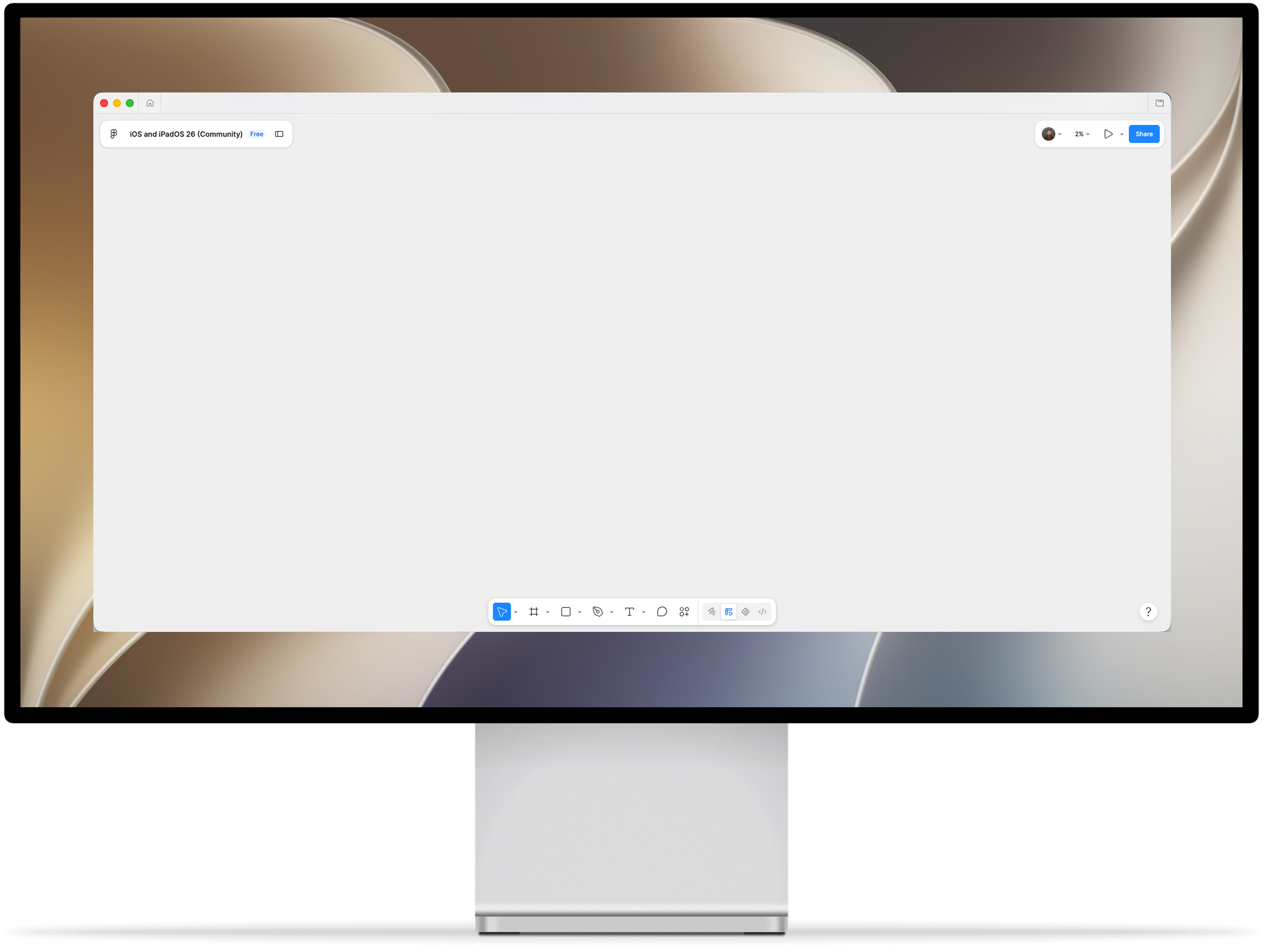This screenshot has height=952, width=1264.
Task: Expand the avatar dropdown chevron
Action: 1060,135
